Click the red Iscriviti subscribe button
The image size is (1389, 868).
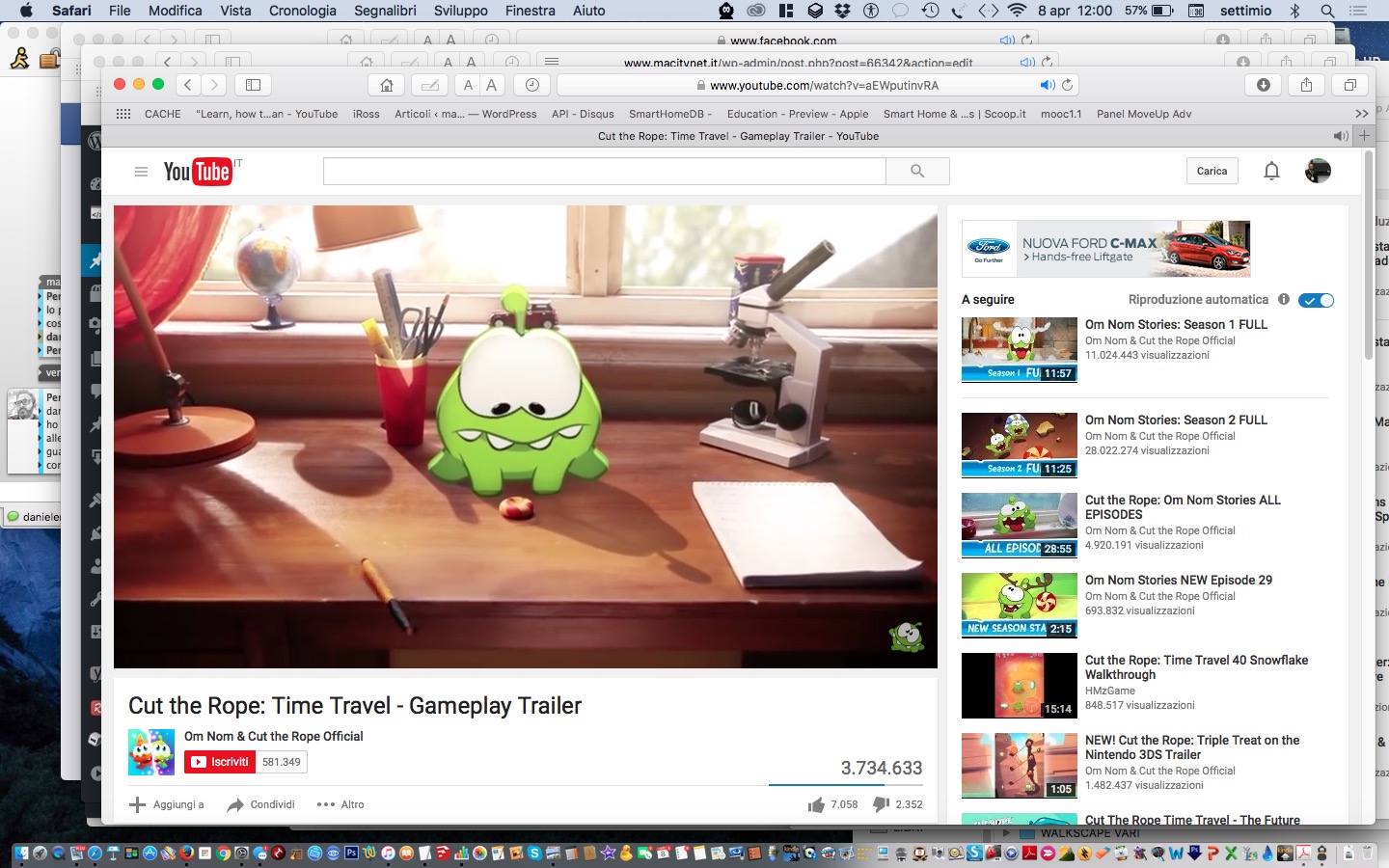[219, 762]
